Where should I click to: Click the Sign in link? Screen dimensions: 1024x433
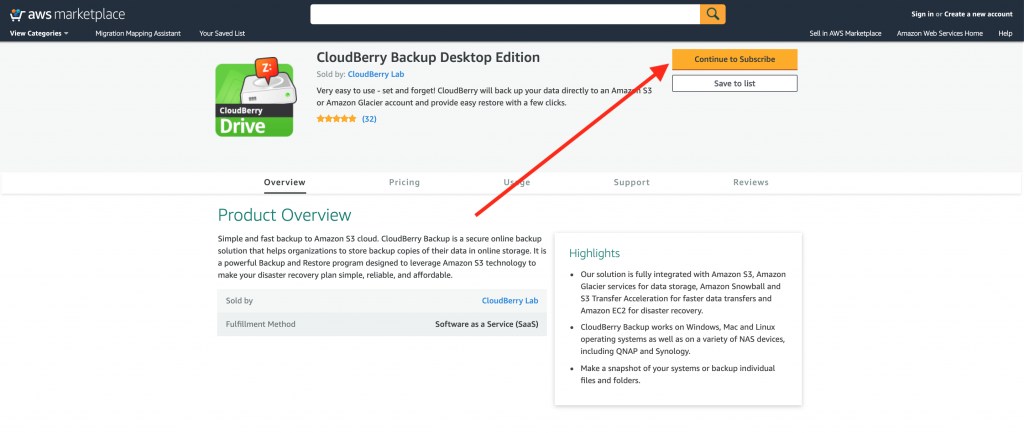pos(922,14)
